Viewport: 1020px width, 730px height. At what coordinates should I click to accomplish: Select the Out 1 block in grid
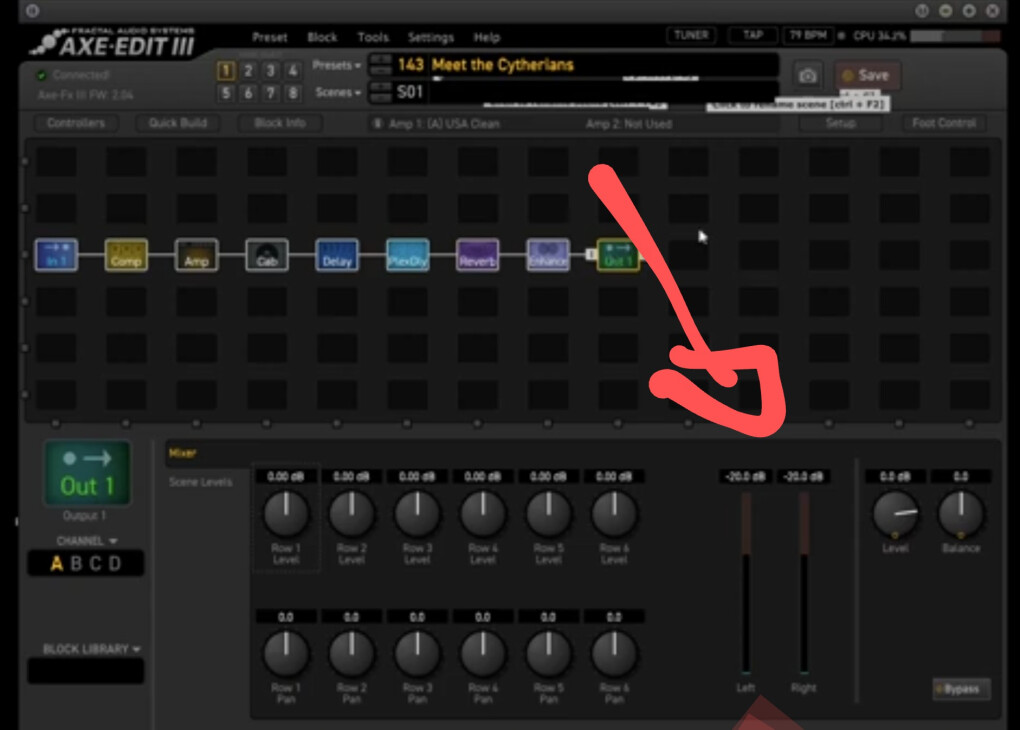[x=618, y=255]
